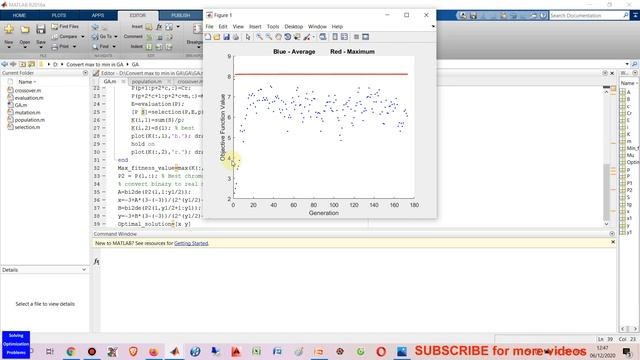
Task: Select variable K in the Workspace panel
Action: point(628,134)
